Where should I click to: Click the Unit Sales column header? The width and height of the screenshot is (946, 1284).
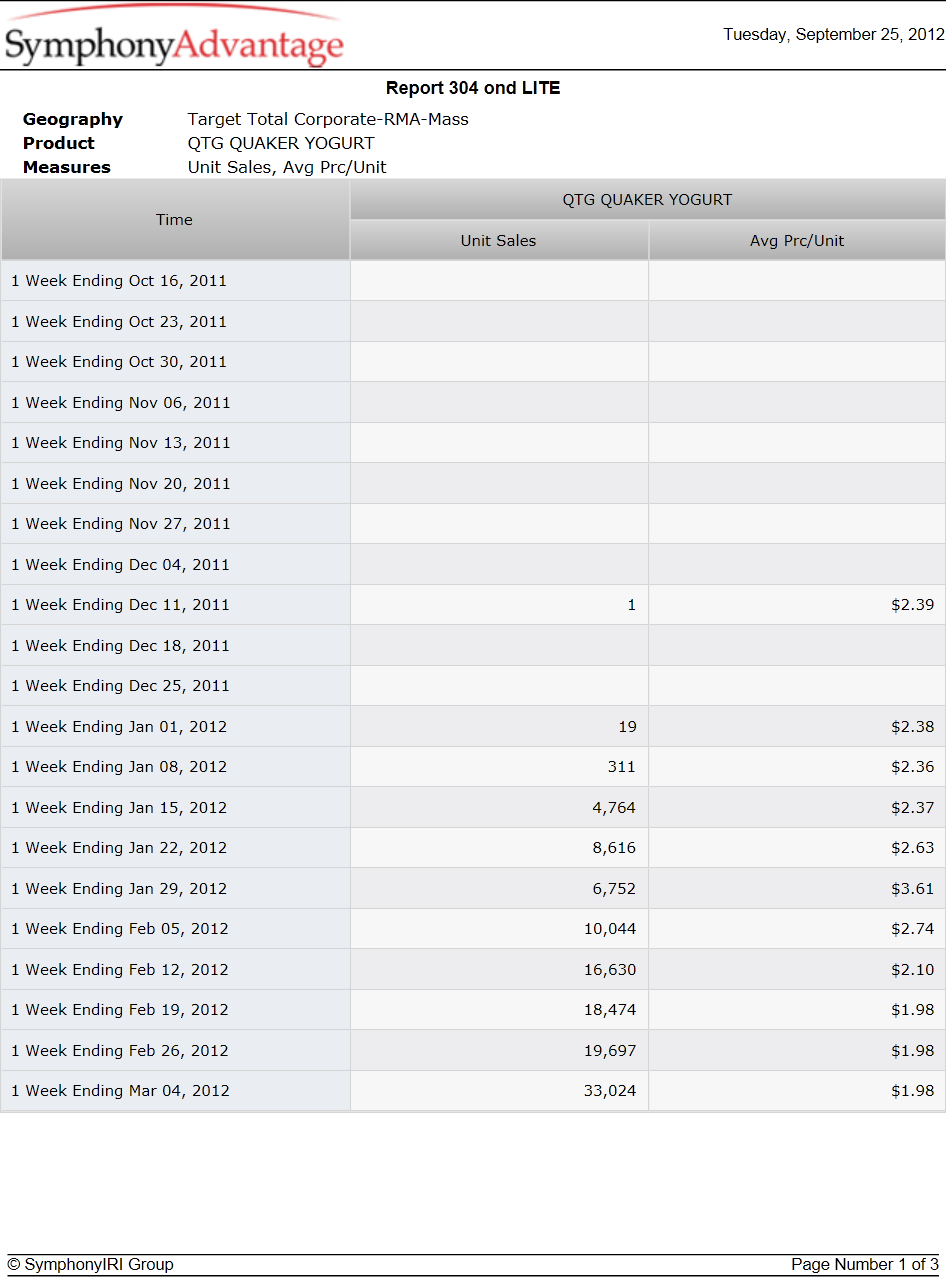tap(499, 241)
